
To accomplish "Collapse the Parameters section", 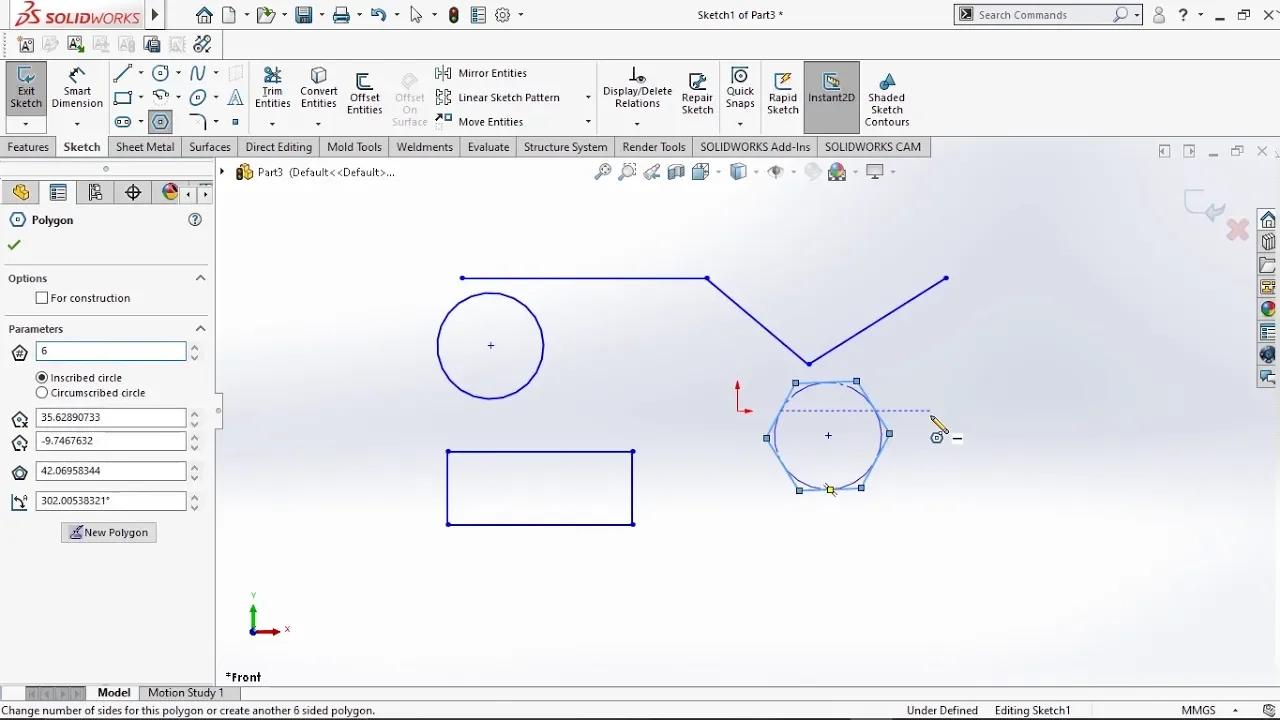I will 200,329.
